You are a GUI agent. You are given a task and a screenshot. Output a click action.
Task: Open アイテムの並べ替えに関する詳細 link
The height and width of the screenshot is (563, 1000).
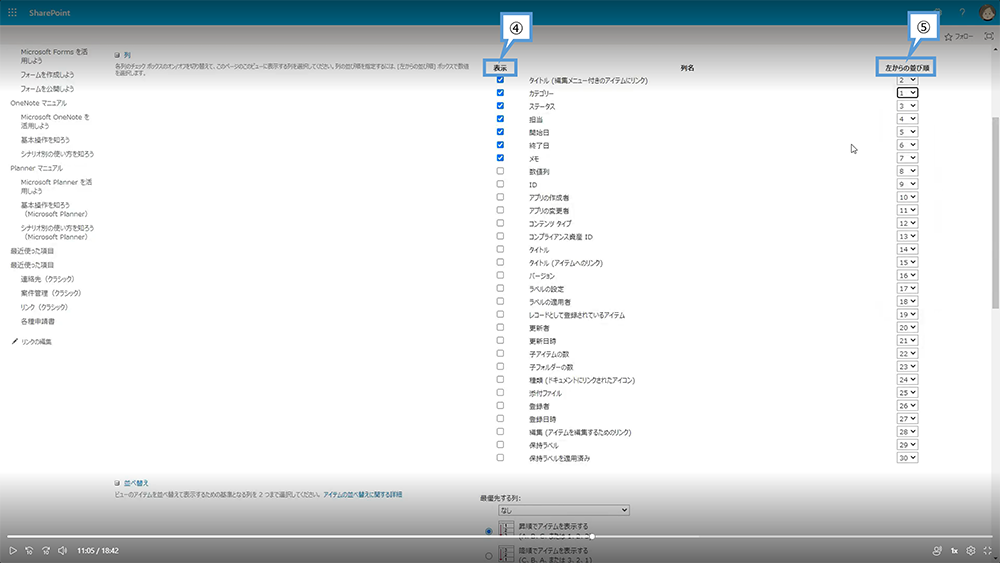363,495
